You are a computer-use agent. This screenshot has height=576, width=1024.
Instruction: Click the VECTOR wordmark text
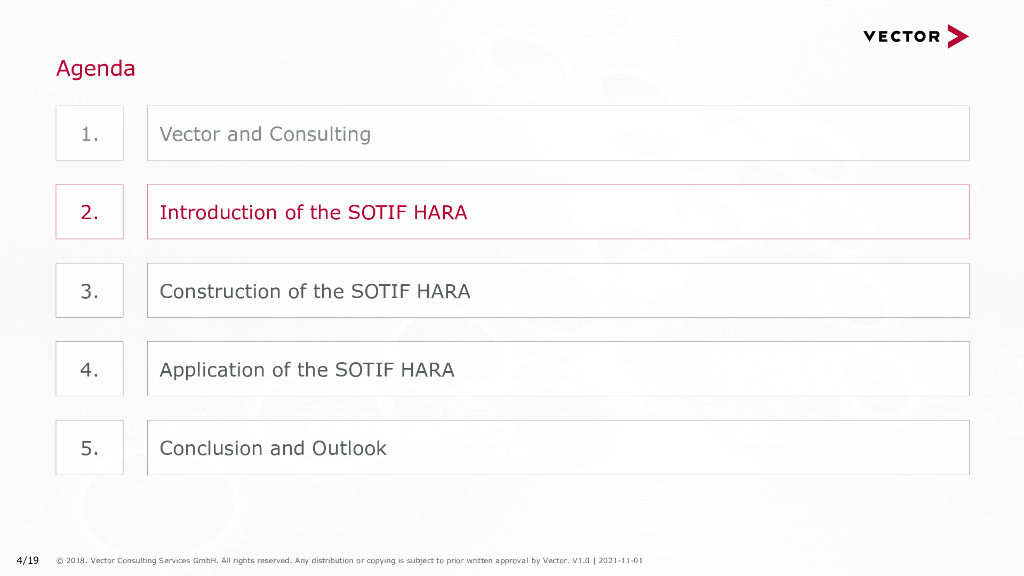902,37
